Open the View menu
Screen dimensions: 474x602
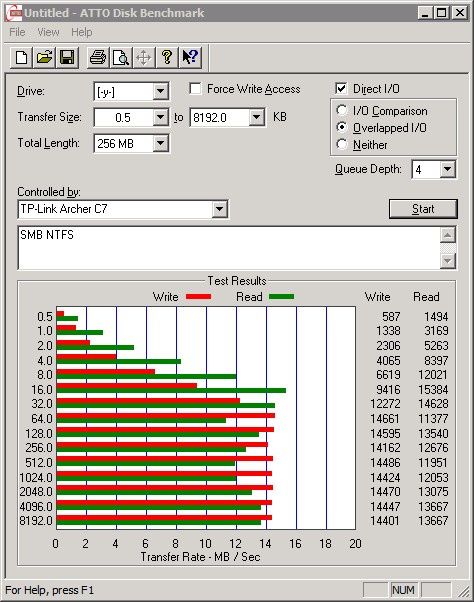click(48, 32)
